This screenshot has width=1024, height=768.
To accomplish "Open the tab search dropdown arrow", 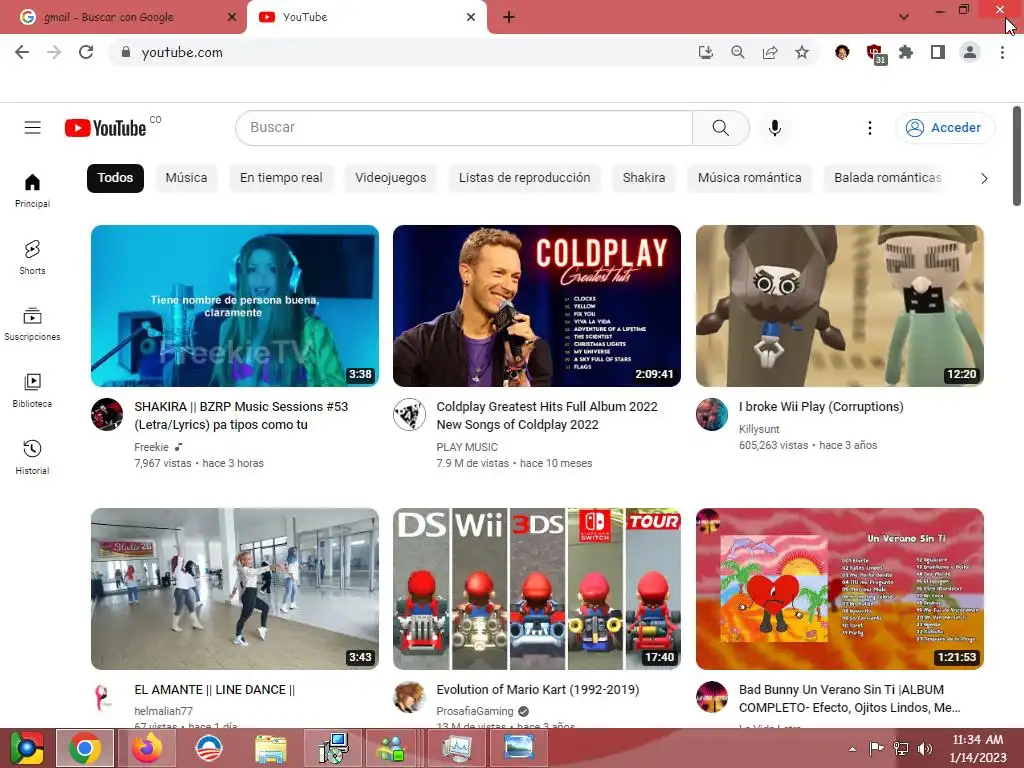I will (x=903, y=17).
